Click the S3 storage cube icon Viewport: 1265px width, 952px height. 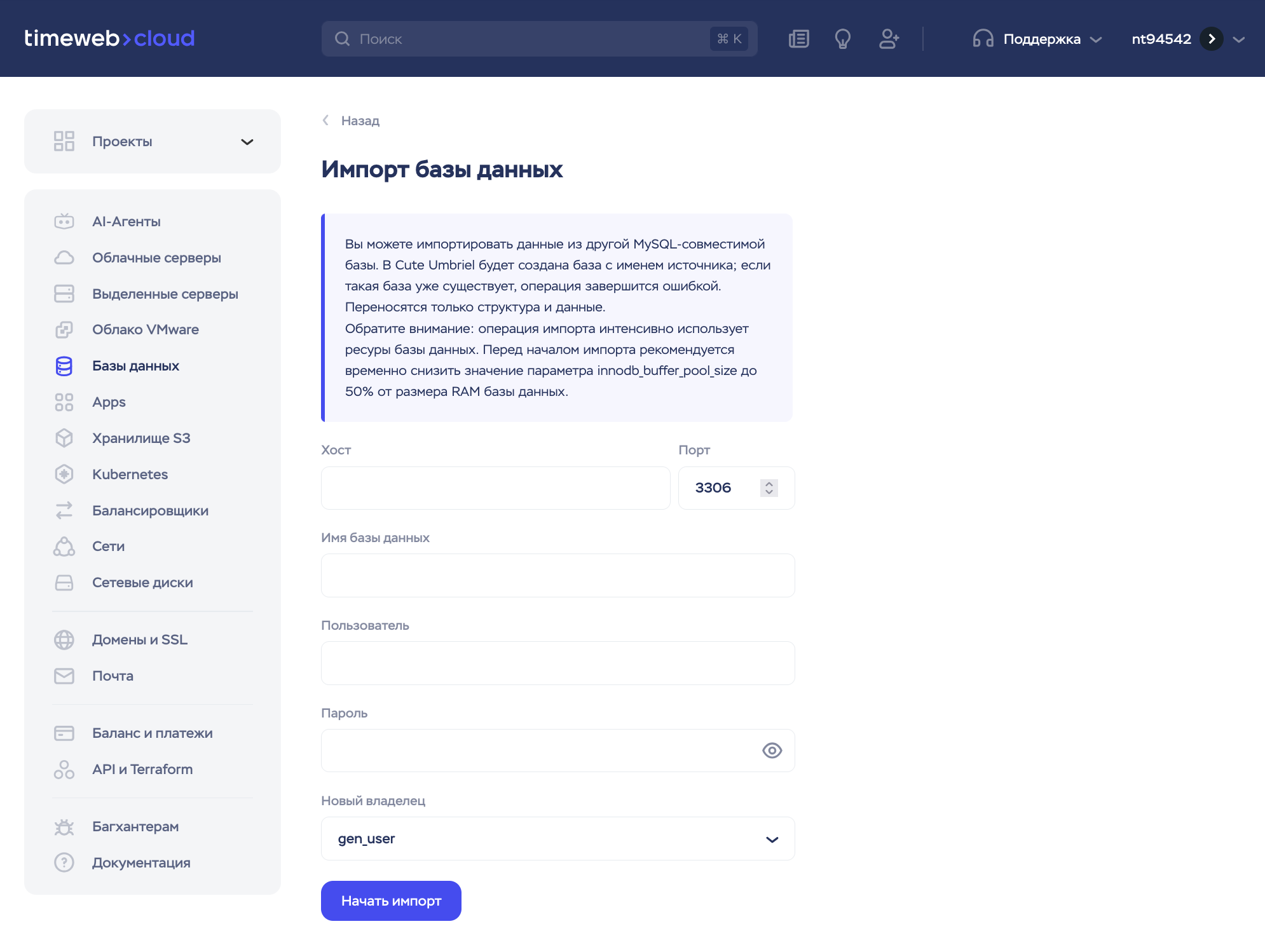point(64,438)
